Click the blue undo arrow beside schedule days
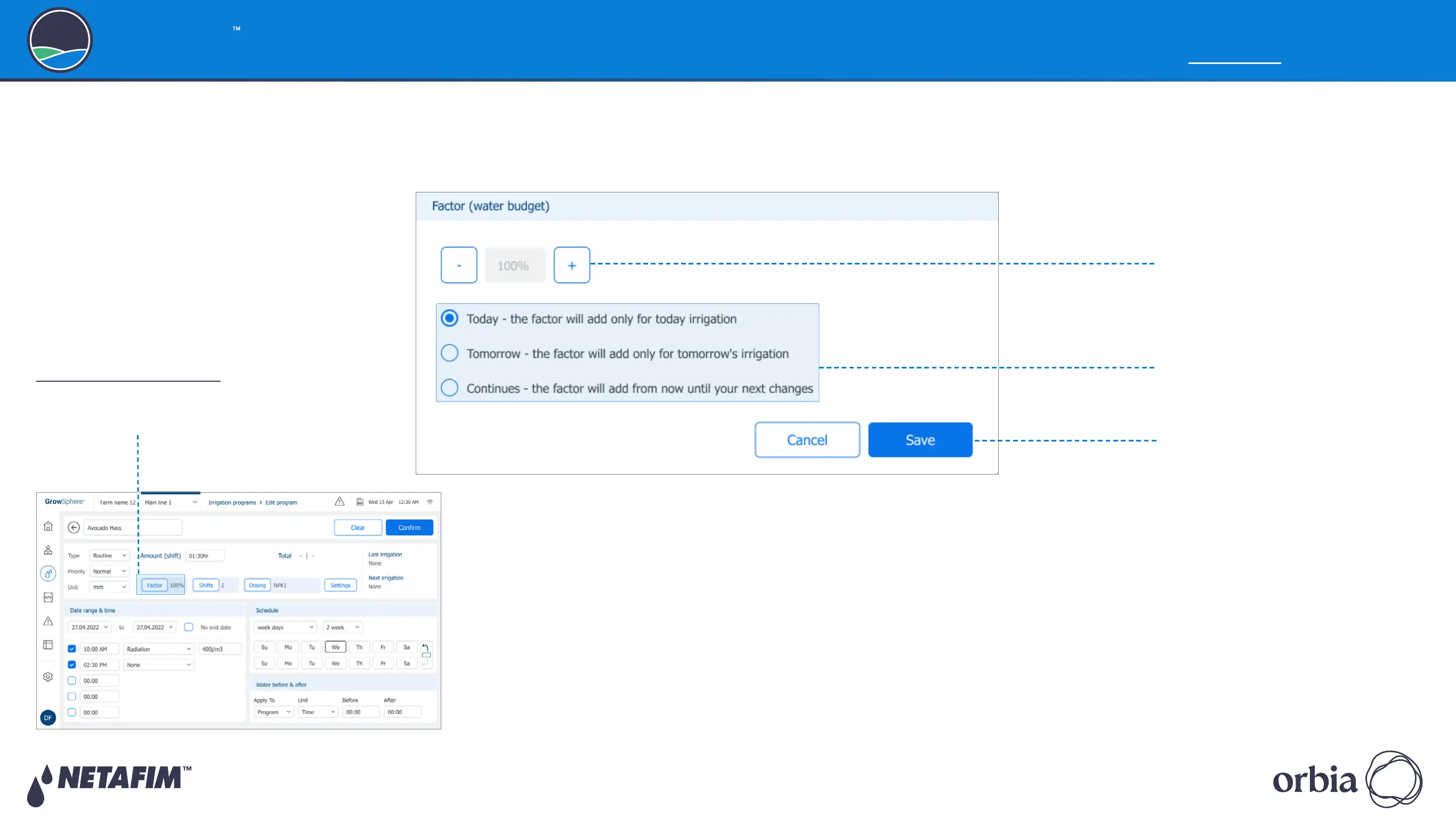This screenshot has width=1456, height=819. pos(425,647)
